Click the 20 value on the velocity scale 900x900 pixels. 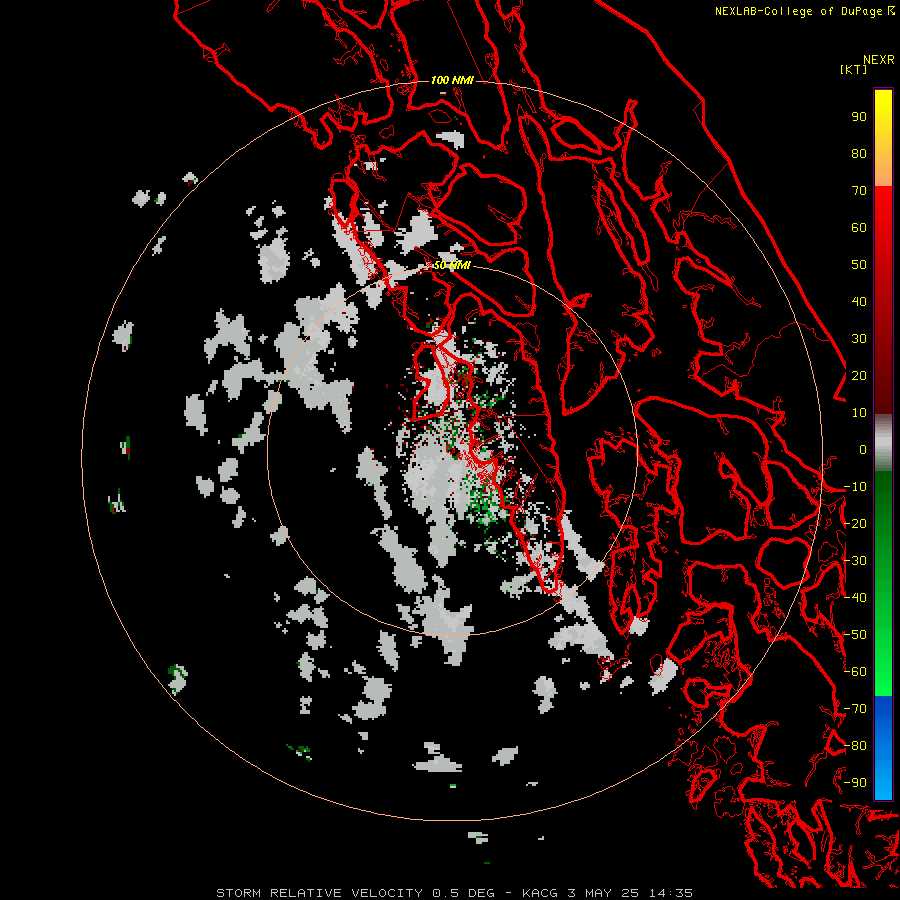859,376
